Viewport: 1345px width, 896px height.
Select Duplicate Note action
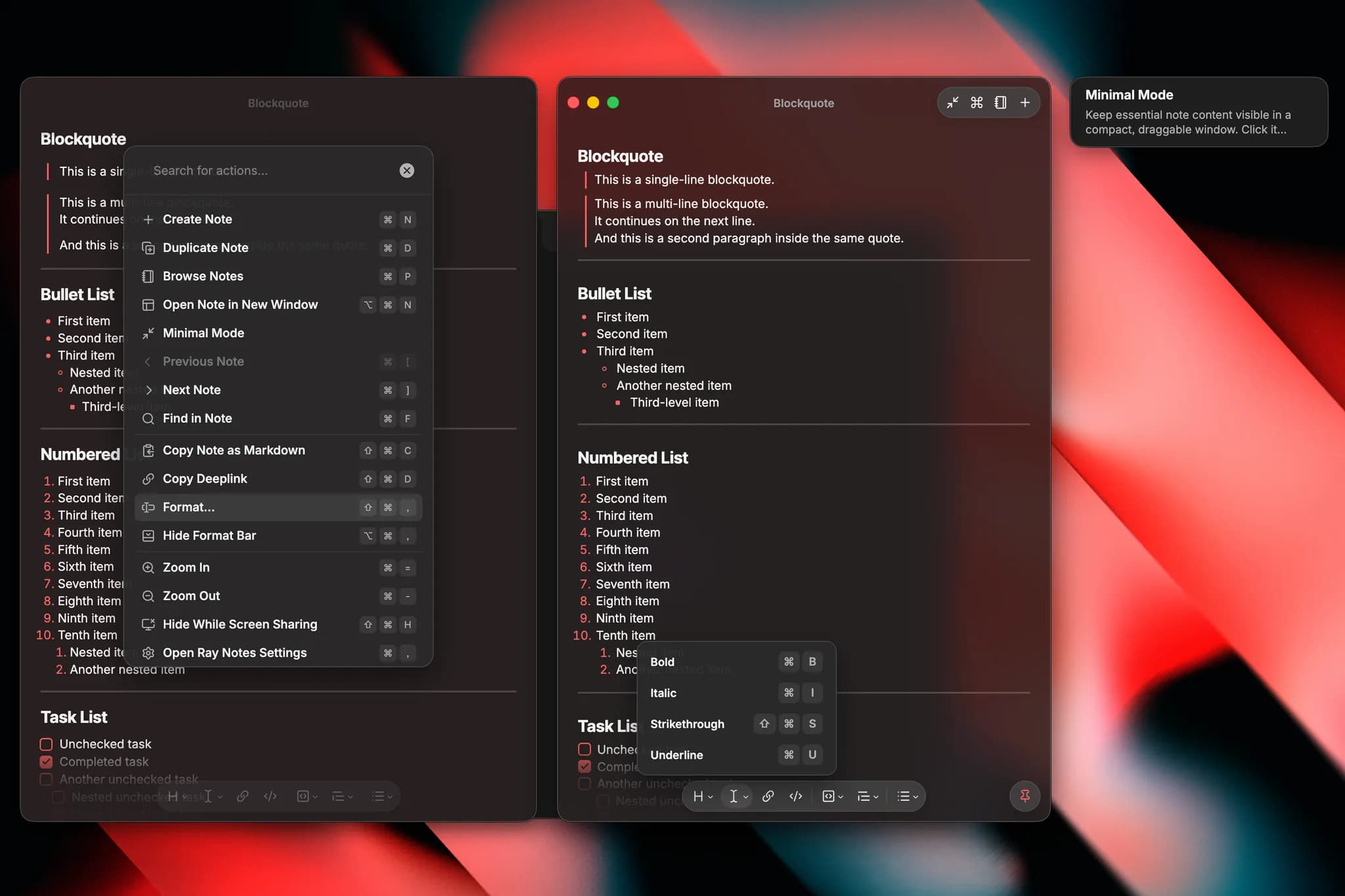(278, 247)
